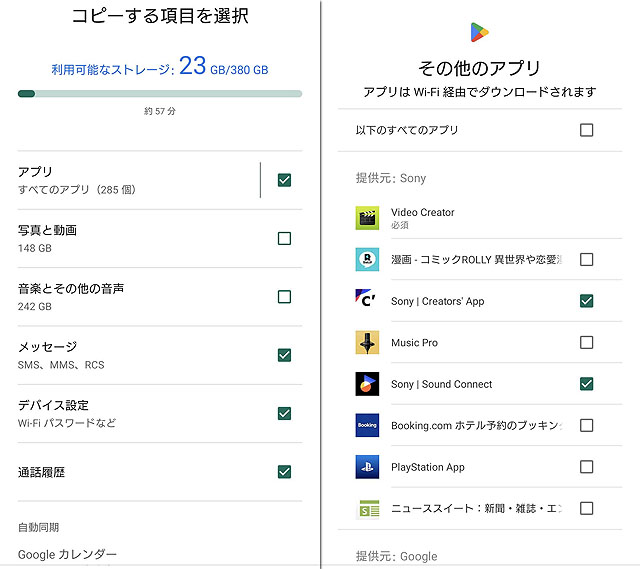Click the 242 GB size value
640x569 pixels.
(35, 307)
